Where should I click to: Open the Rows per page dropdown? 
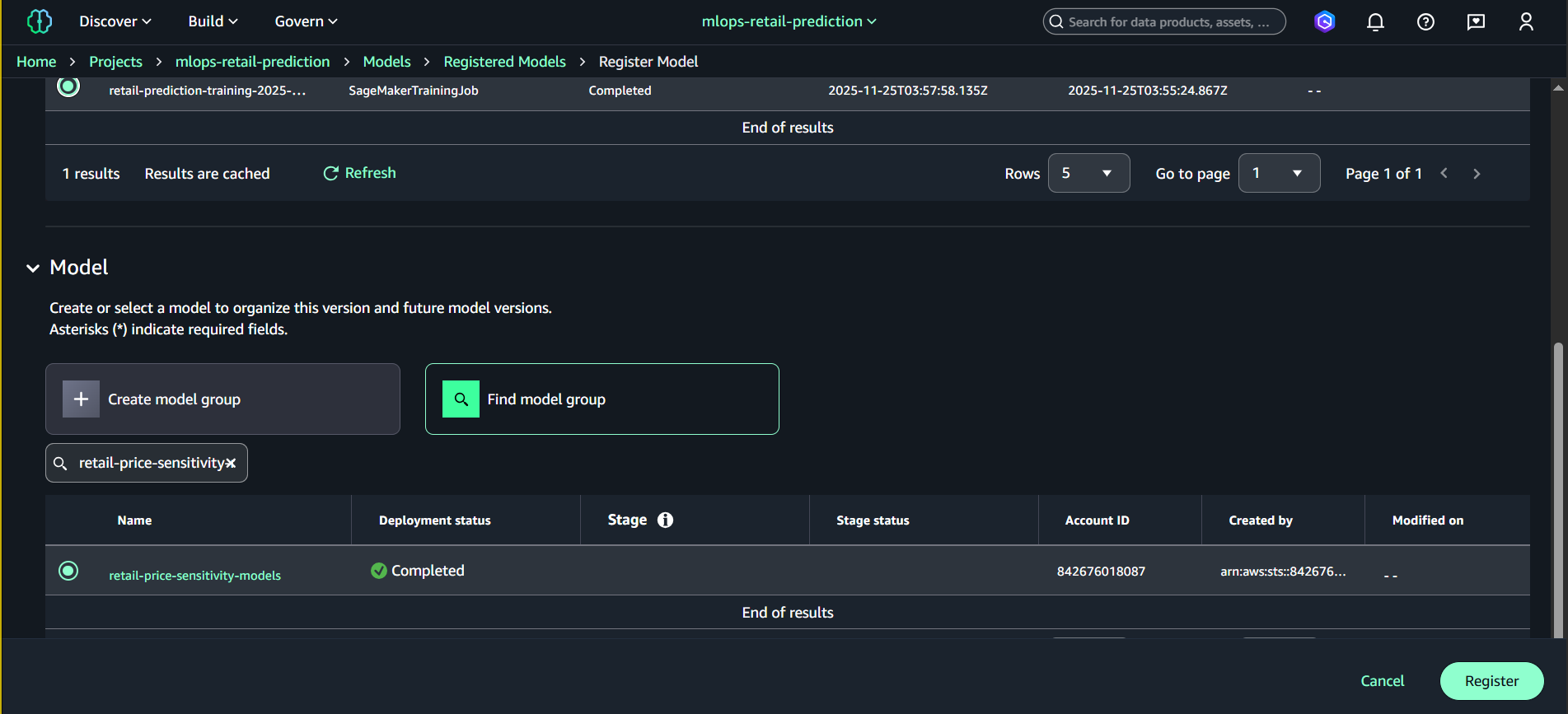tap(1088, 173)
